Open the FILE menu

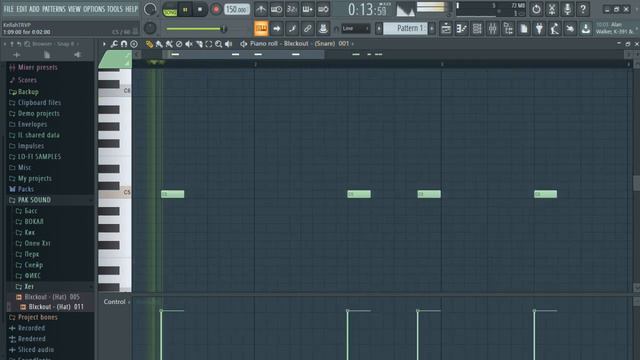pyautogui.click(x=8, y=9)
